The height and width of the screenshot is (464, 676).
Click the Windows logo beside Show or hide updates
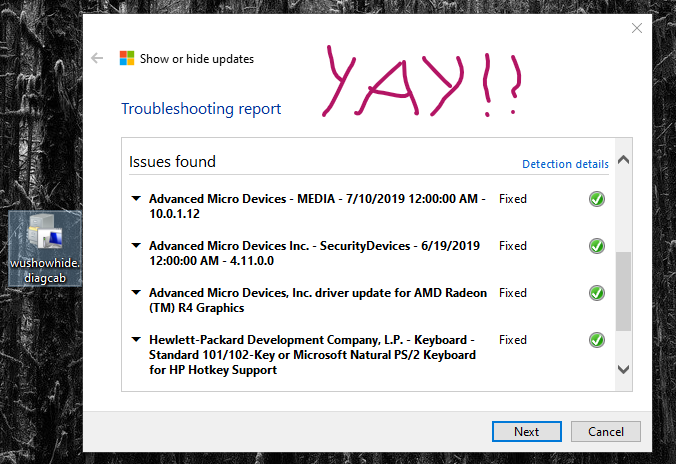click(127, 58)
